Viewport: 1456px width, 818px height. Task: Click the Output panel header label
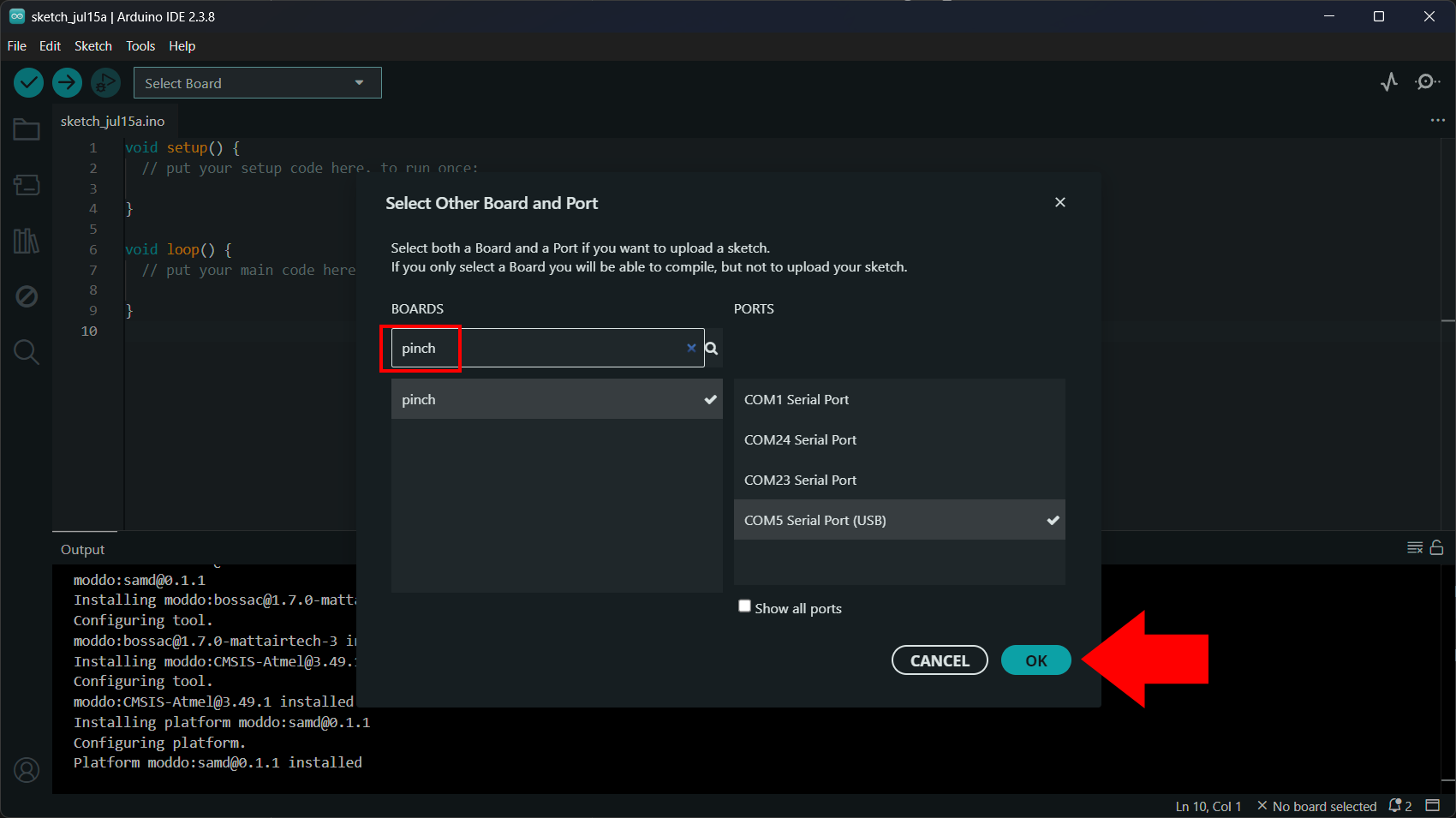pyautogui.click(x=83, y=549)
